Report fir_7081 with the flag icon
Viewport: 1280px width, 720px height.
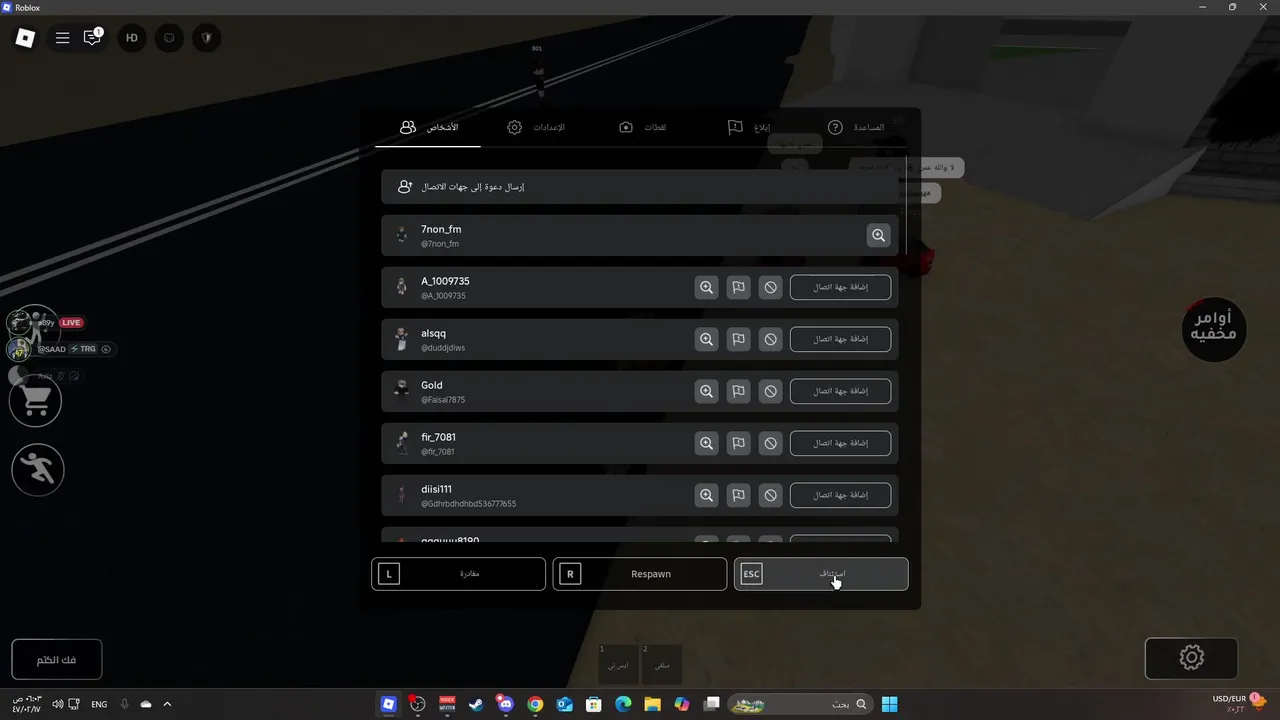click(738, 443)
